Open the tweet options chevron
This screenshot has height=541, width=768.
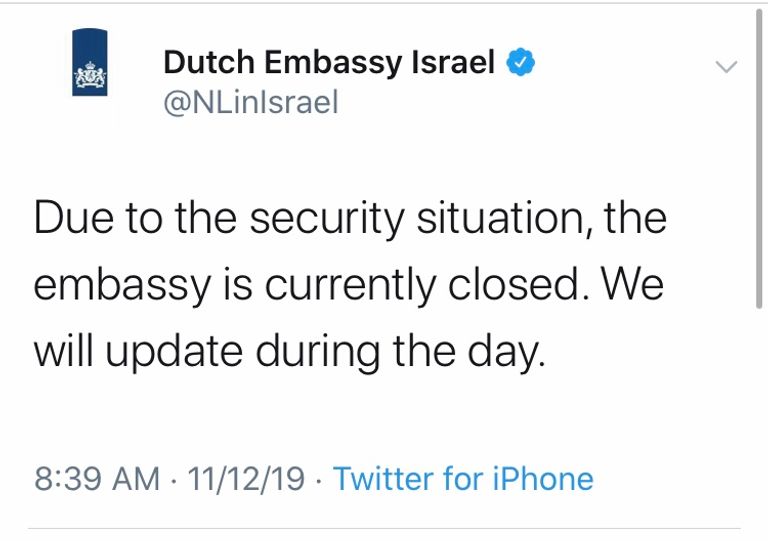tap(727, 67)
